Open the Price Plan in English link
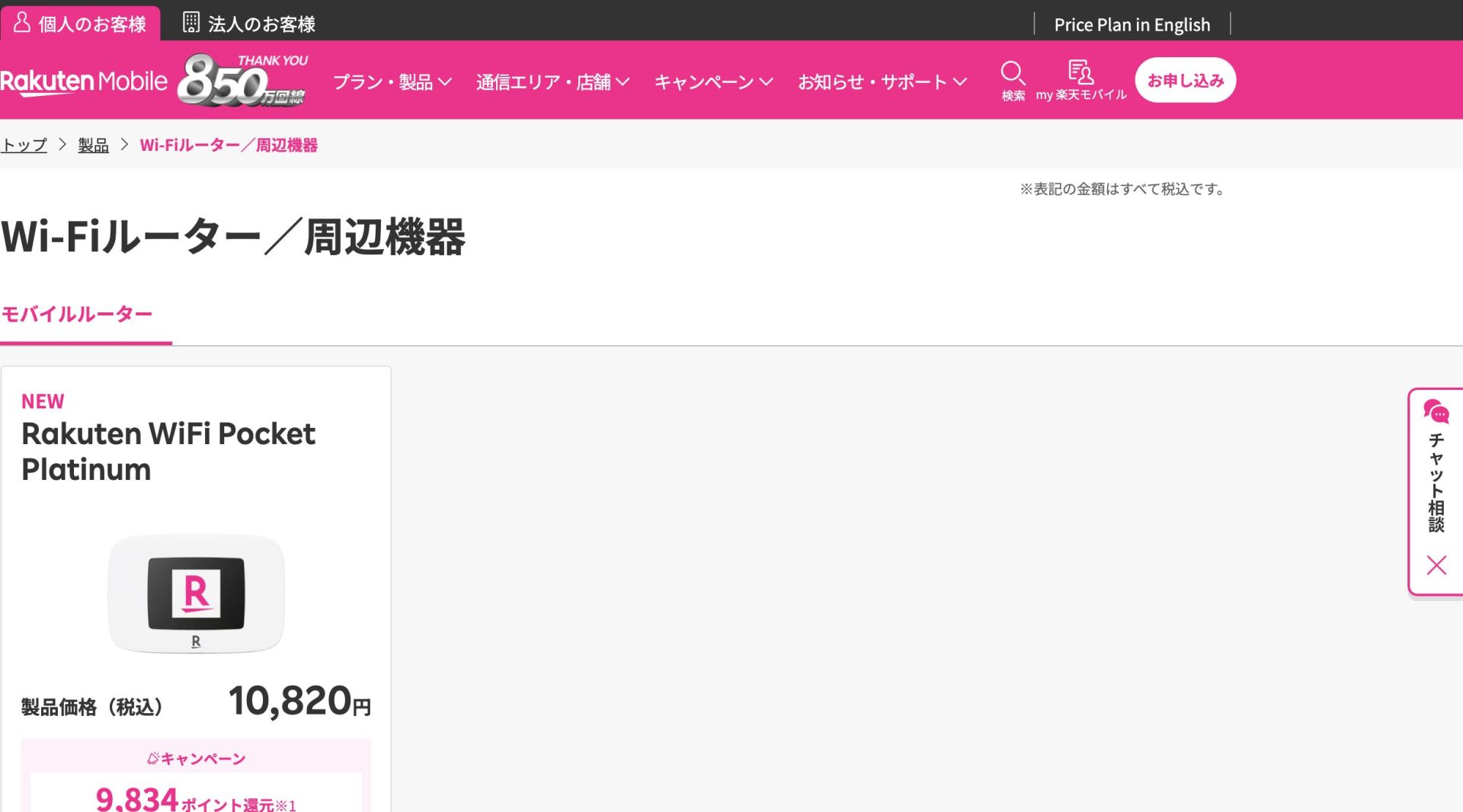This screenshot has width=1463, height=812. point(1132,24)
